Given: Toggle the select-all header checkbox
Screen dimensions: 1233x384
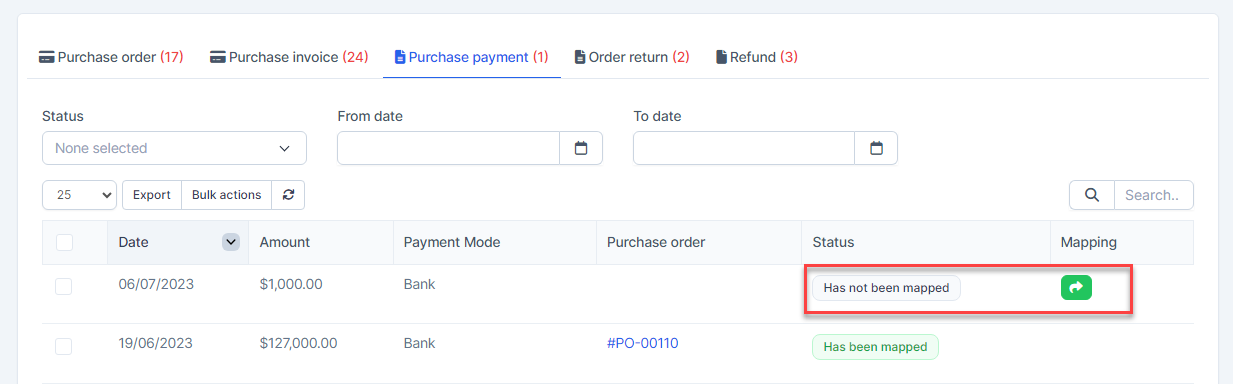Looking at the screenshot, I should tap(64, 242).
